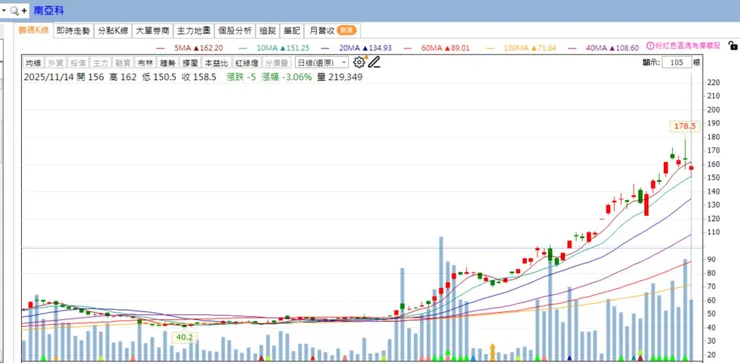Click the 量 219,349 volume value
The width and height of the screenshot is (740, 363).
tap(340, 77)
